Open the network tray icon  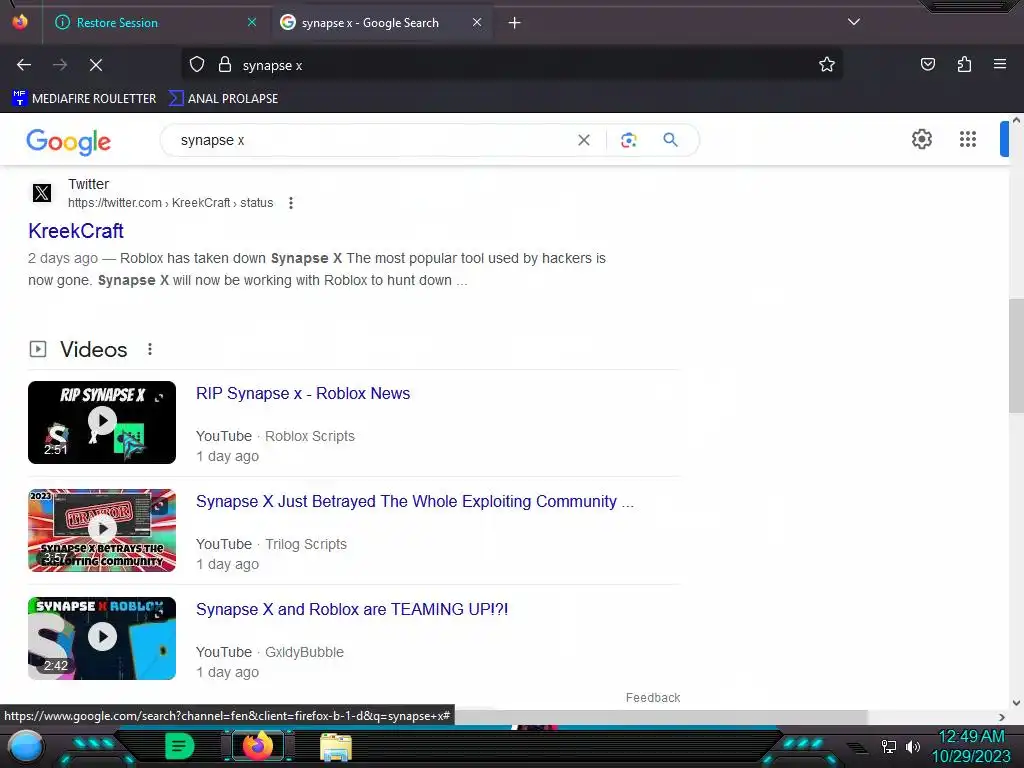[888, 746]
